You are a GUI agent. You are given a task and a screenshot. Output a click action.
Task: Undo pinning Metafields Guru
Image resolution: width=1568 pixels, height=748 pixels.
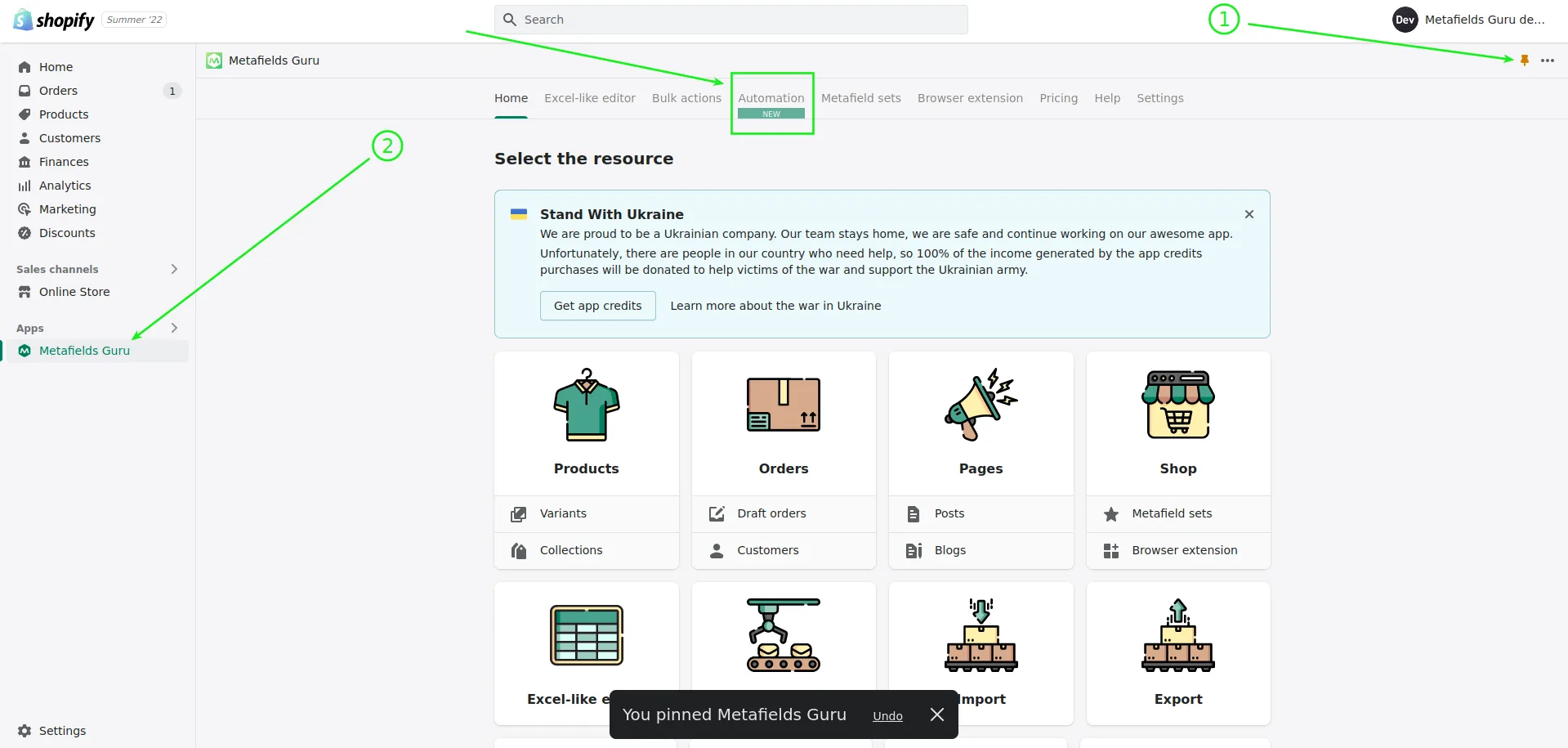point(887,716)
